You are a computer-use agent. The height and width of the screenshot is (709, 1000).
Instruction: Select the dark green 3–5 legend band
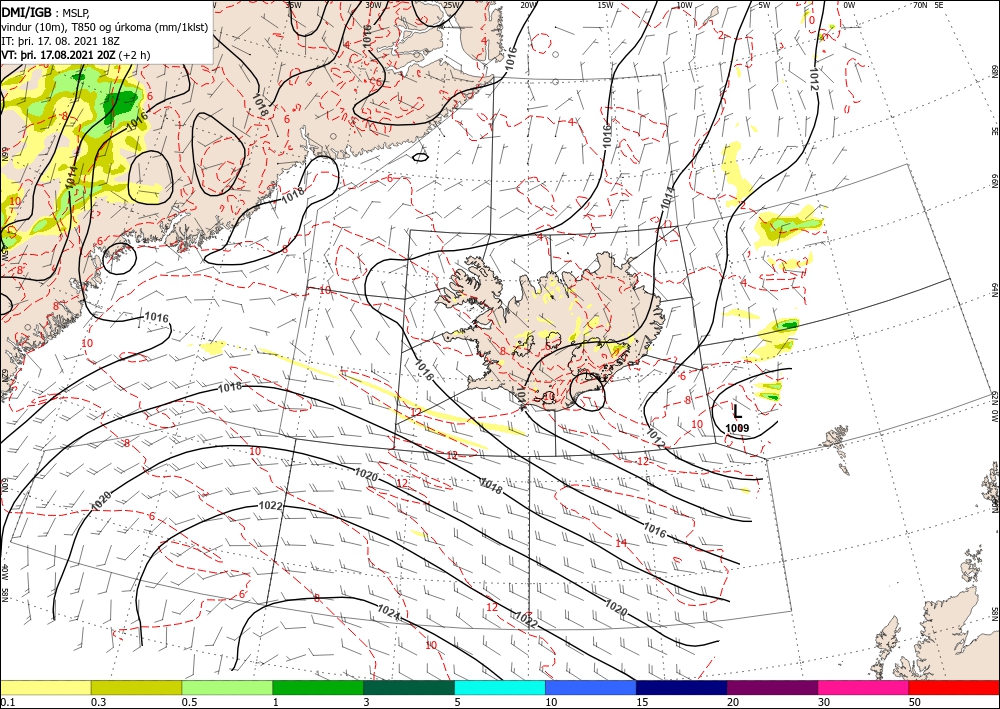click(x=409, y=687)
